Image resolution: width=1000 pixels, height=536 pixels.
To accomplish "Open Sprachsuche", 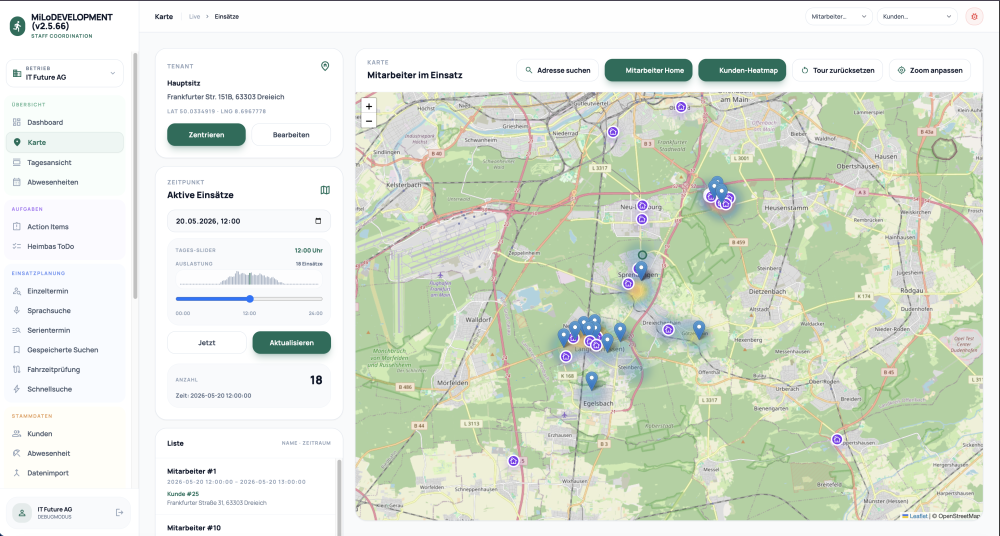I will click(x=65, y=311).
